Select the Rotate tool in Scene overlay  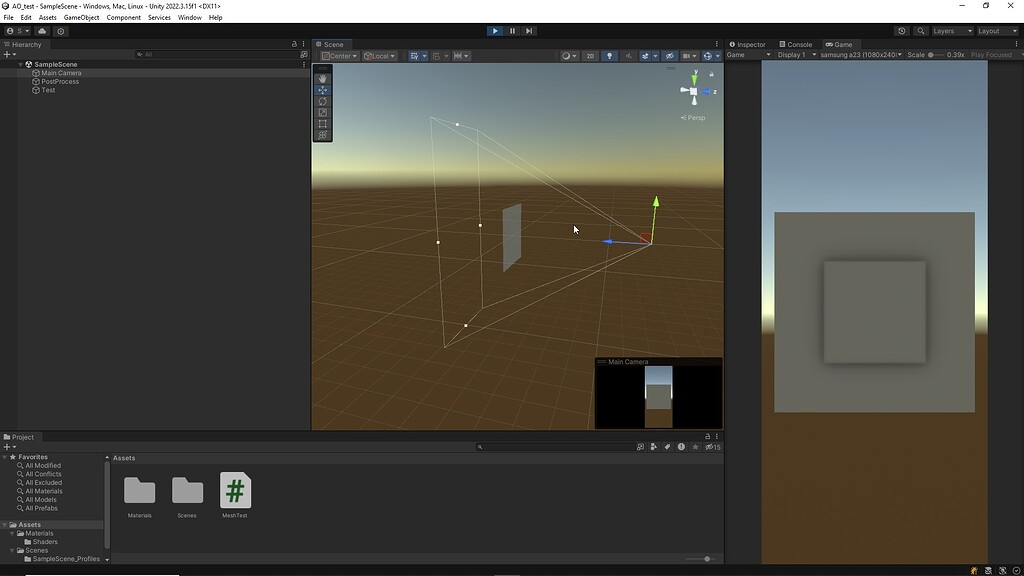click(x=322, y=101)
